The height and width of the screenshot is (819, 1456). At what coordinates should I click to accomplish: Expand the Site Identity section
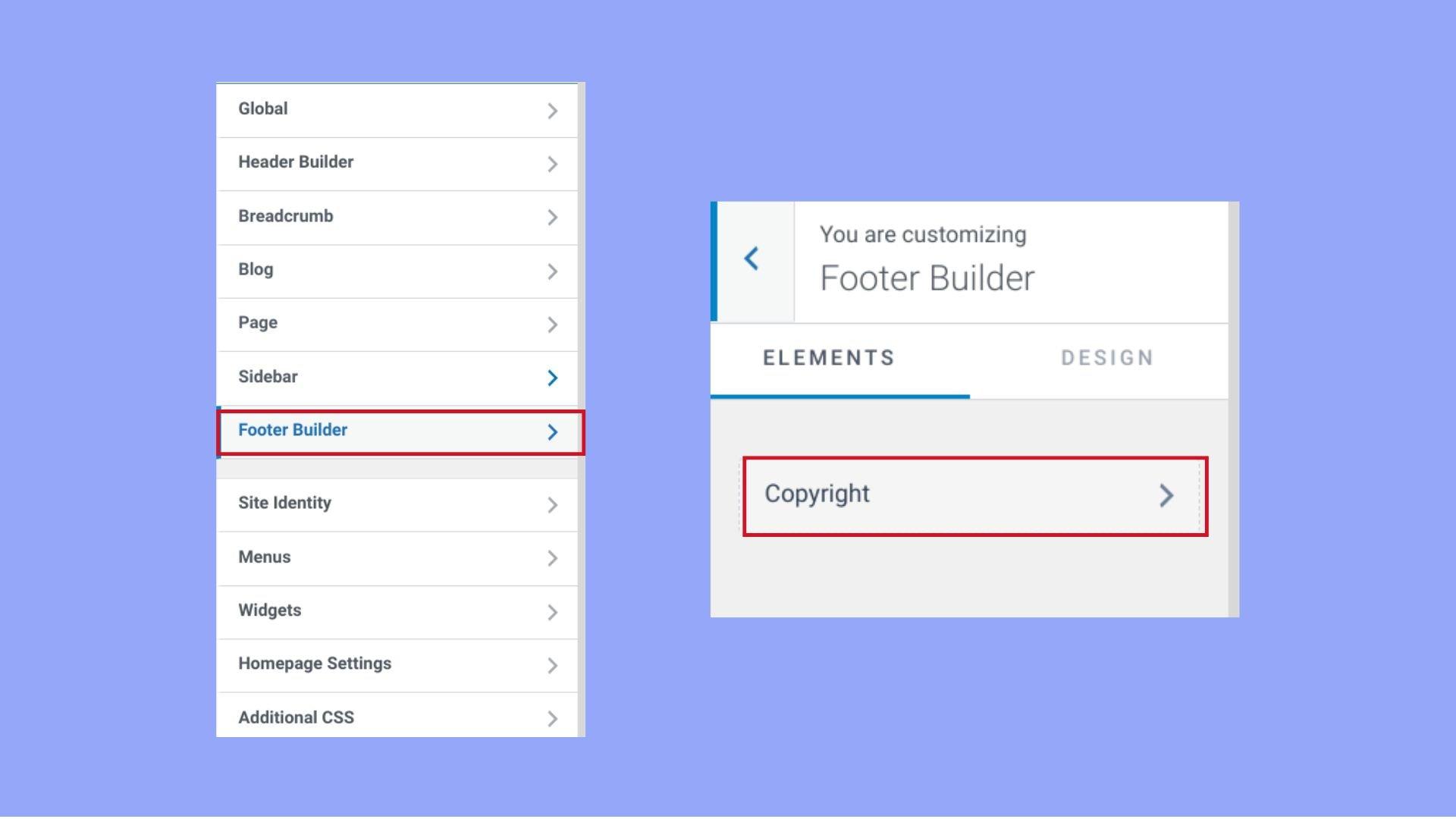tap(397, 505)
